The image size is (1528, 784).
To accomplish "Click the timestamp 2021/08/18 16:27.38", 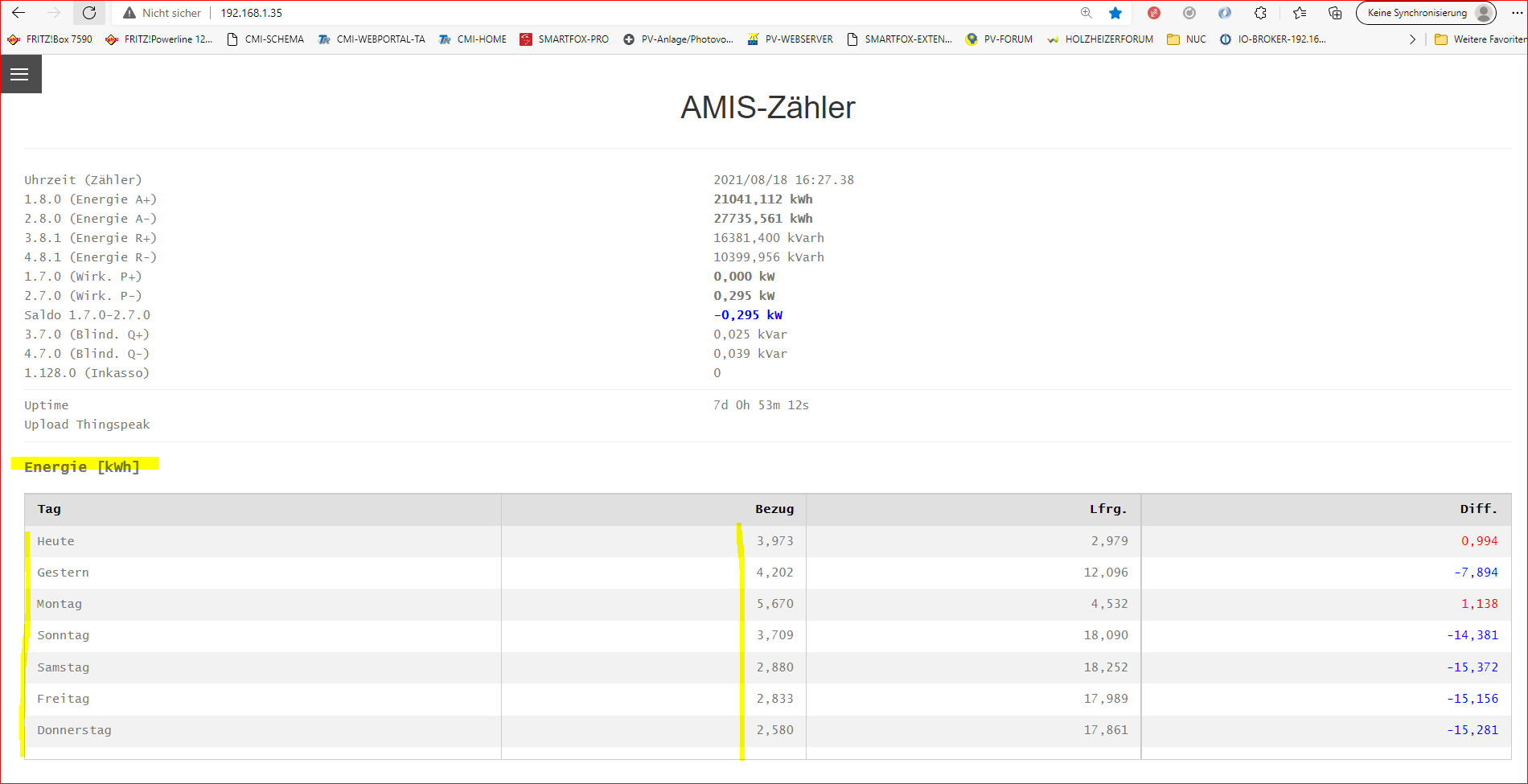I will point(784,180).
